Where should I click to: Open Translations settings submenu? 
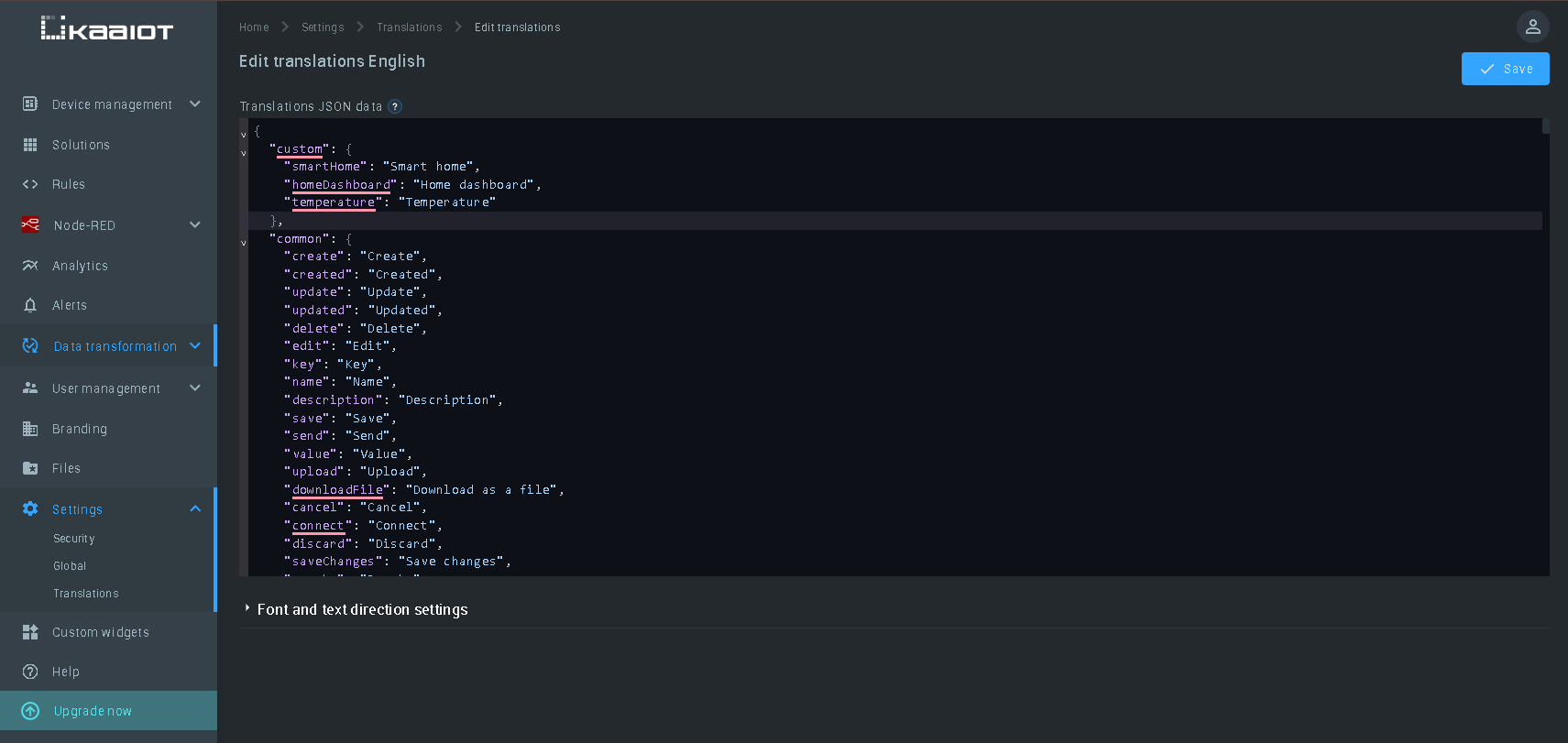(86, 594)
